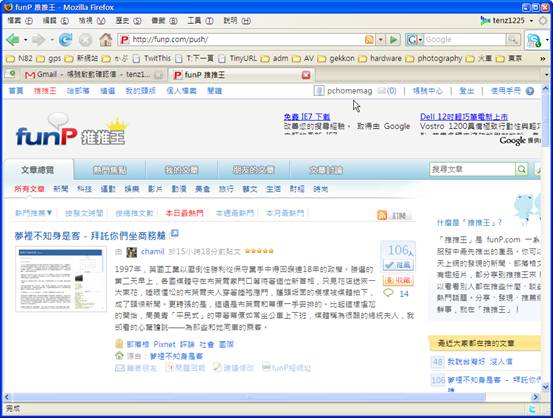The image size is (553, 418).
Task: Click the orange 收藏 bookmark button
Action: [x=399, y=280]
